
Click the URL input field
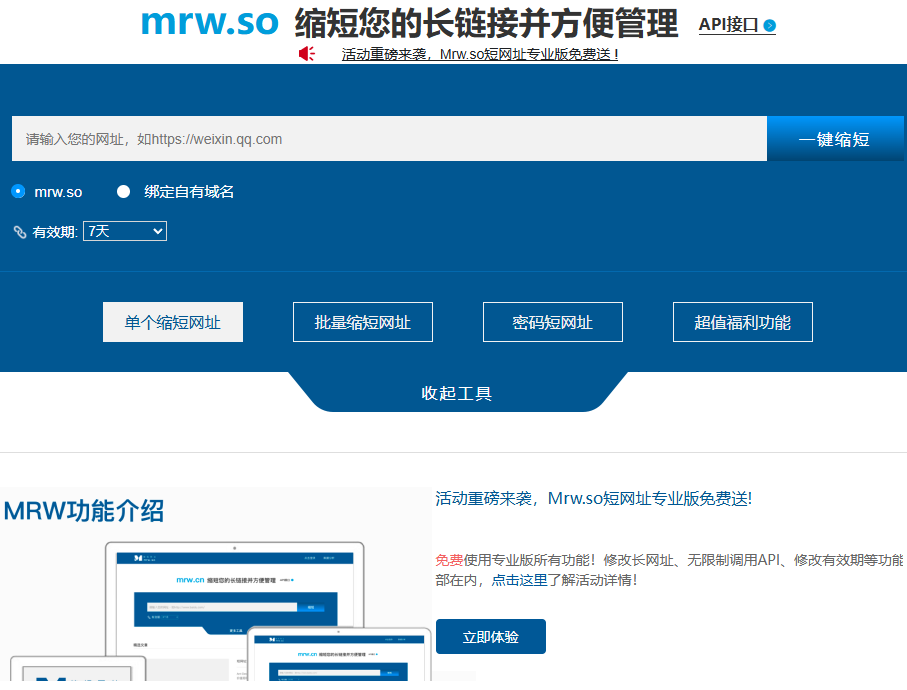click(389, 139)
